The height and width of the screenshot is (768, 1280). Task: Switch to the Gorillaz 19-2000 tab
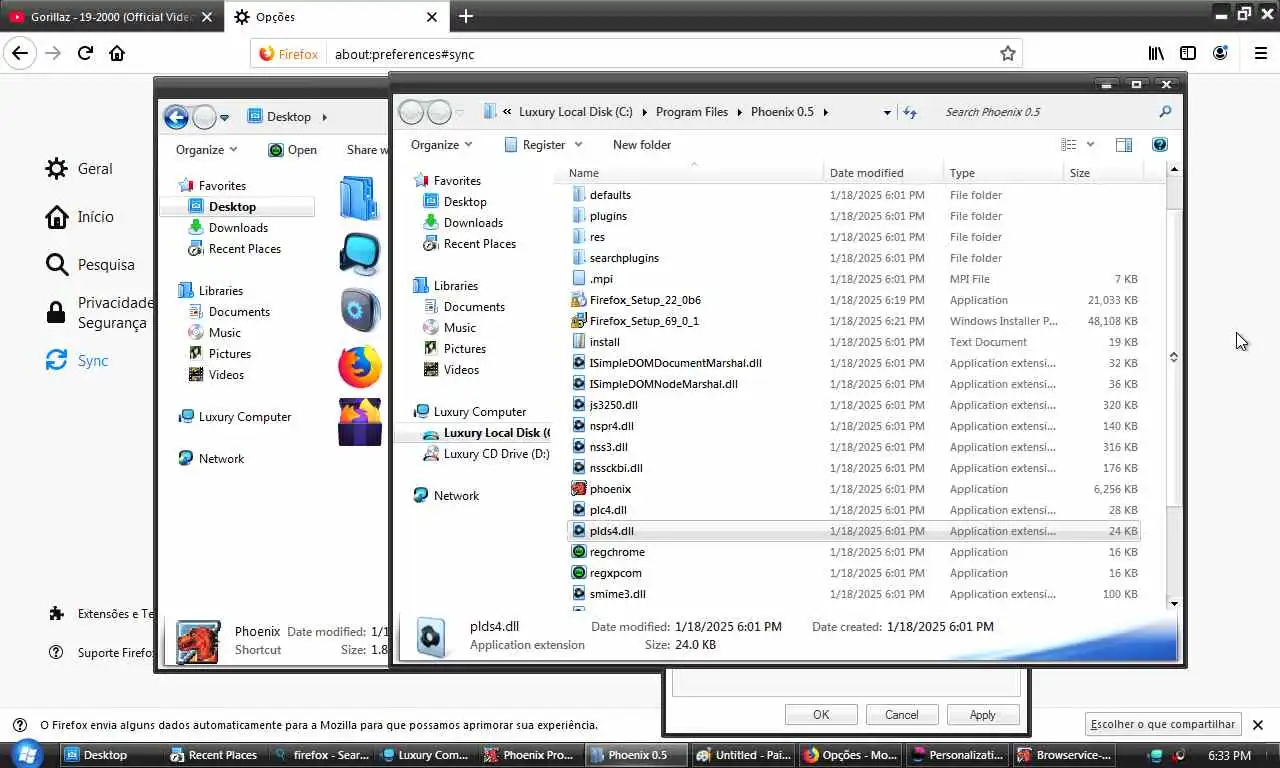pyautogui.click(x=111, y=17)
